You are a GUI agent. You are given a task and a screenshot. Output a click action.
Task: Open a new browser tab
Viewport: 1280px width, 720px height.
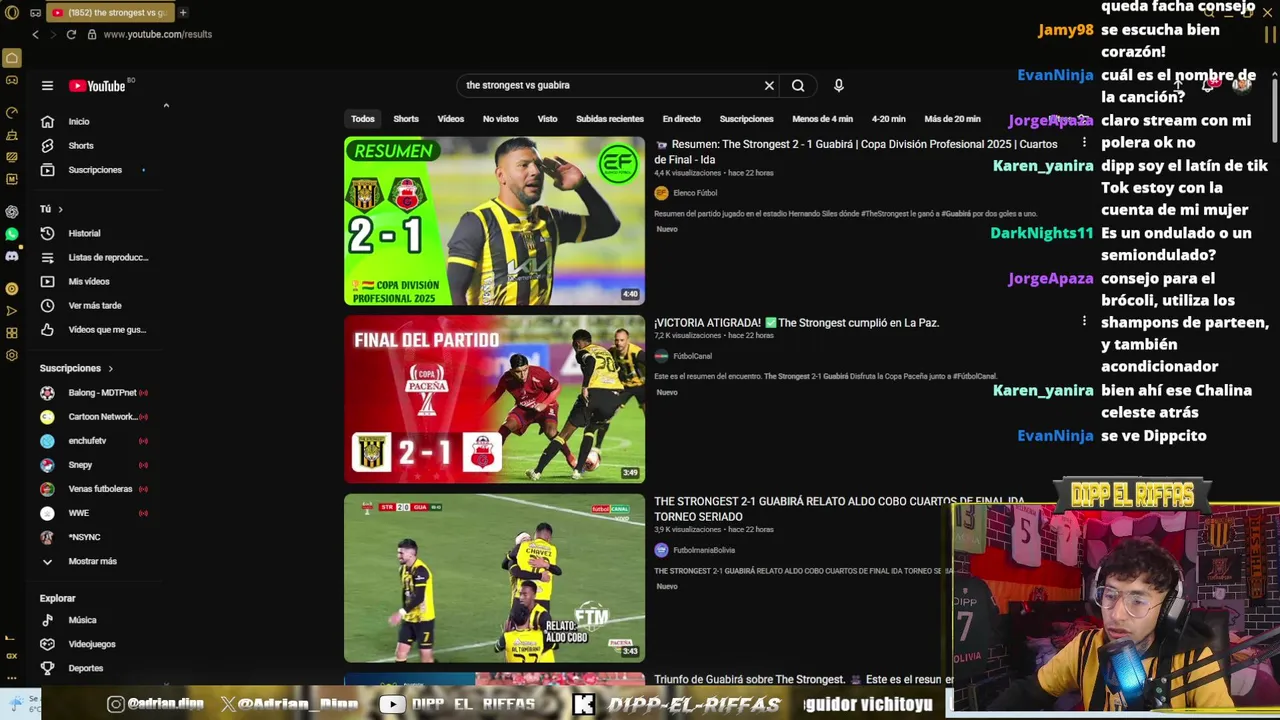pyautogui.click(x=183, y=13)
